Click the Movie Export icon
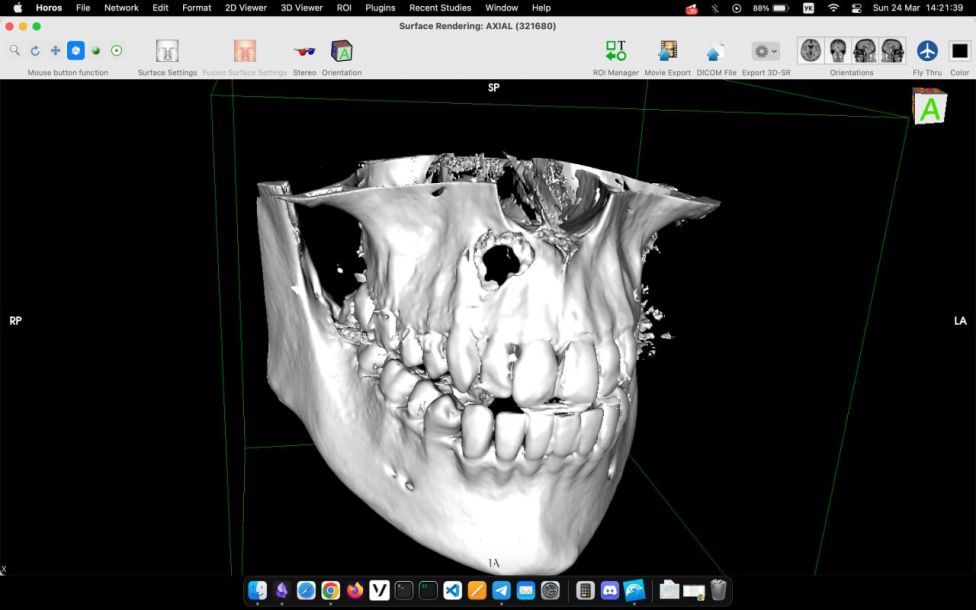The image size is (976, 610). pos(667,51)
